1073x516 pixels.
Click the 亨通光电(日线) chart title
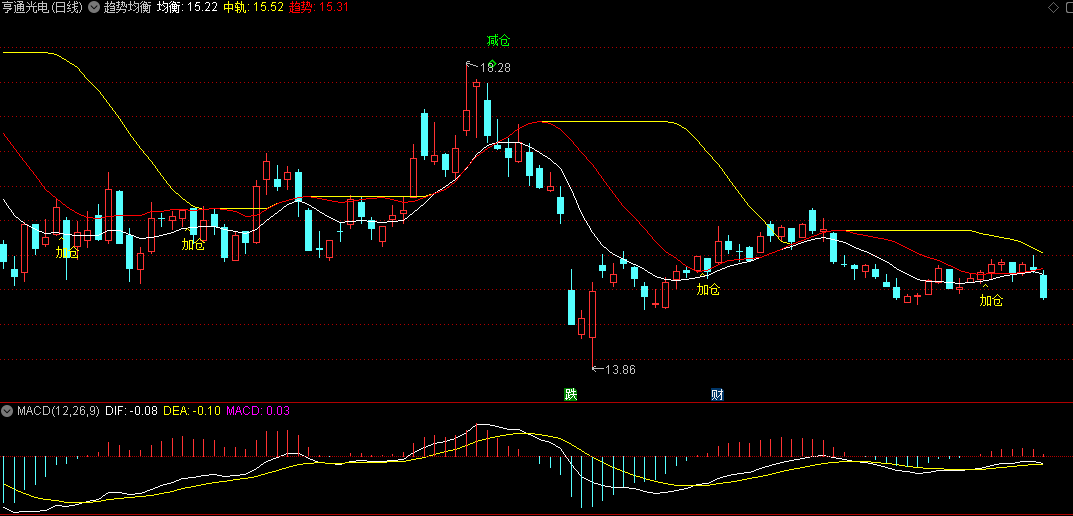42,8
